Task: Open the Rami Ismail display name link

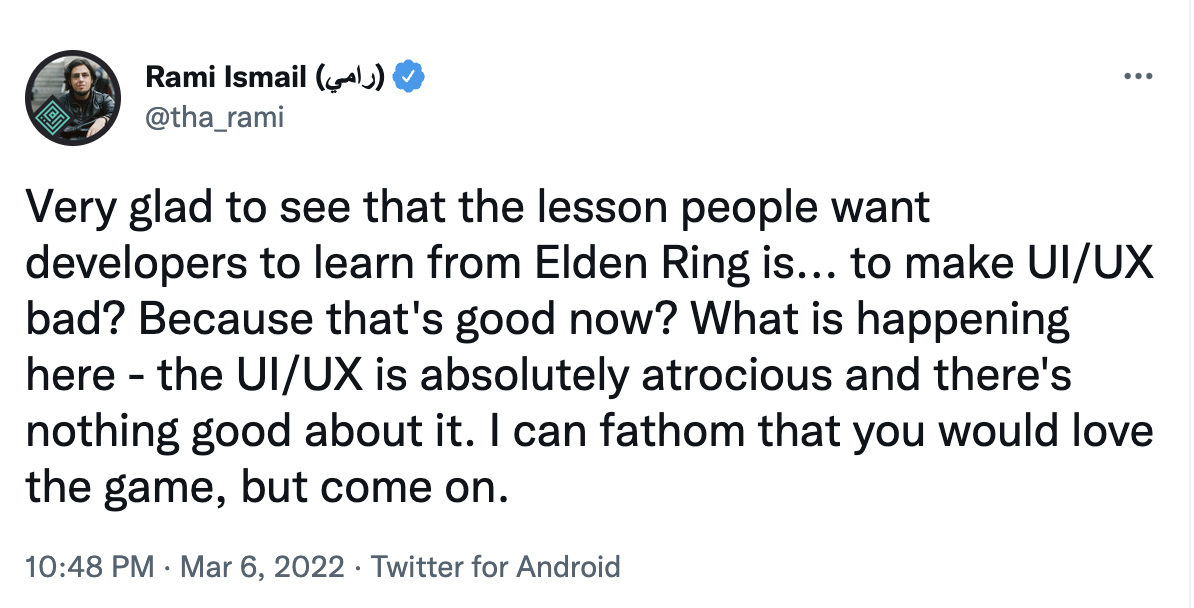Action: pos(227,76)
